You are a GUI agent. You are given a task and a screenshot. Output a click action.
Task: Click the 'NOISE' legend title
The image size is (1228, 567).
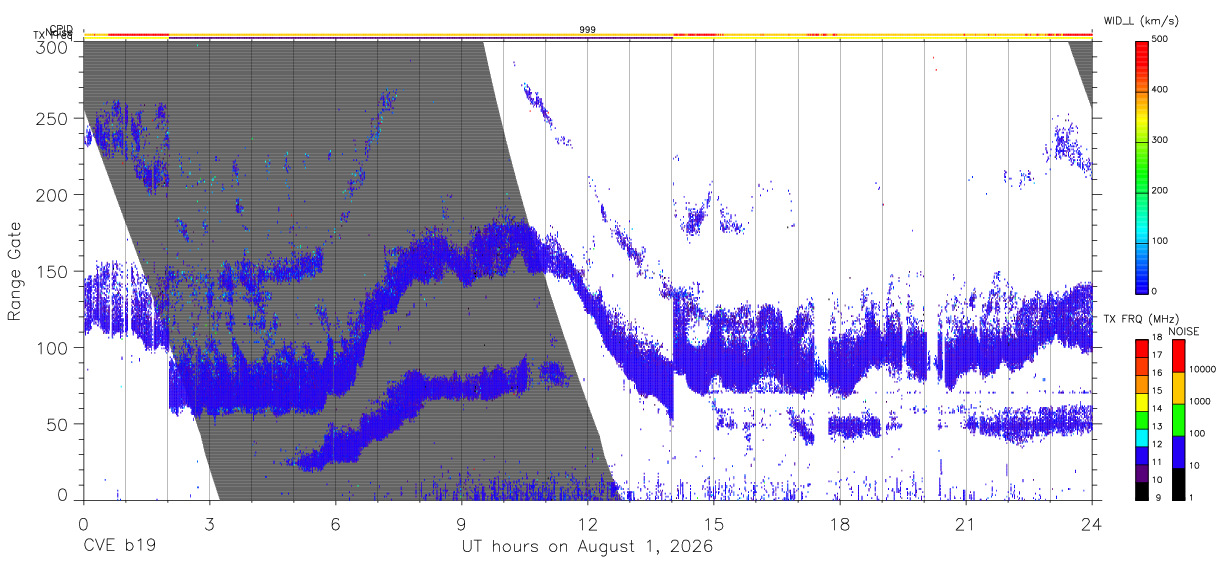tap(1184, 331)
